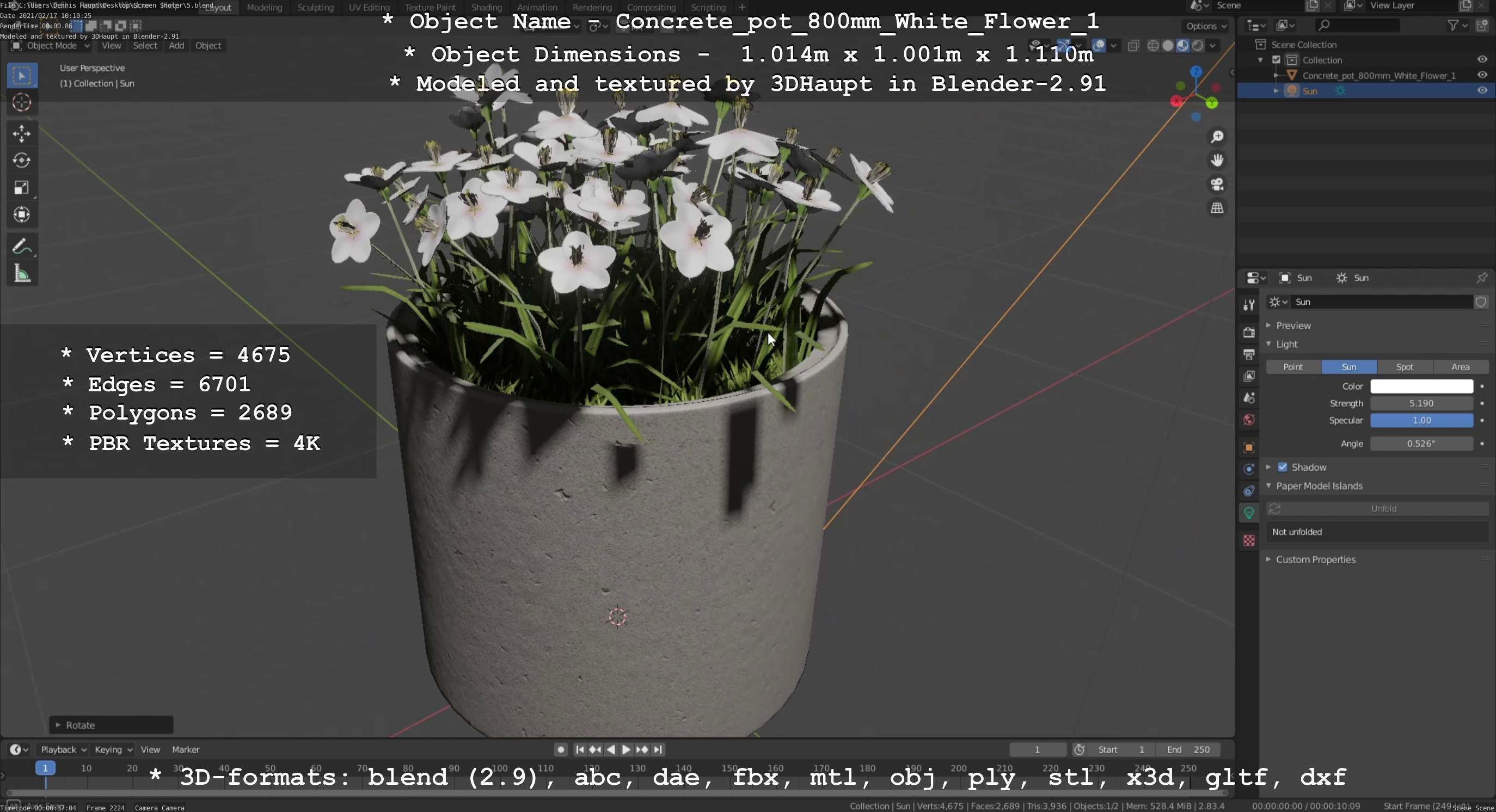Toggle the Shadow checkbox
The image size is (1496, 812).
click(1283, 467)
